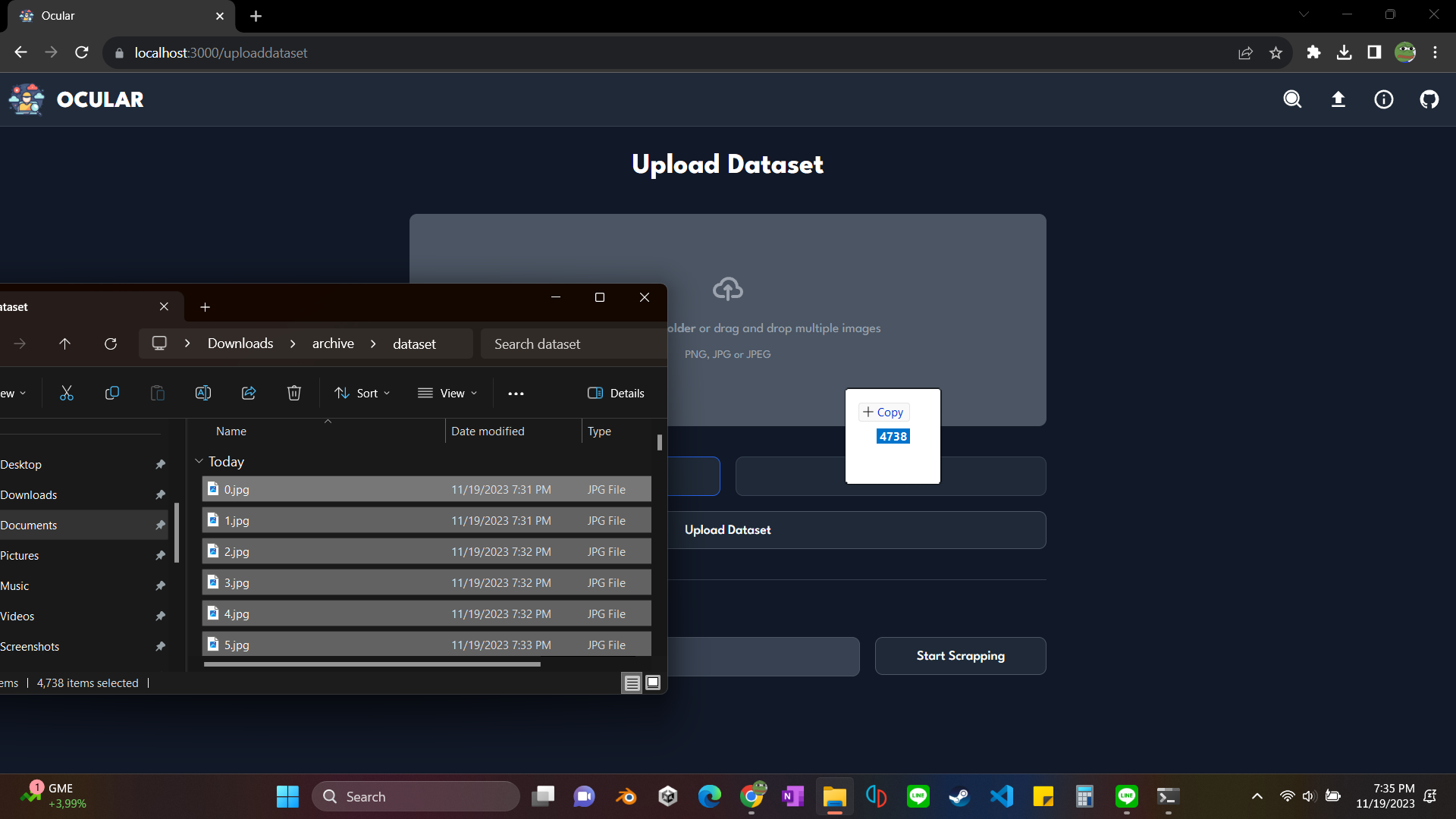
Task: Click the search icon in Ocular header
Action: point(1292,99)
